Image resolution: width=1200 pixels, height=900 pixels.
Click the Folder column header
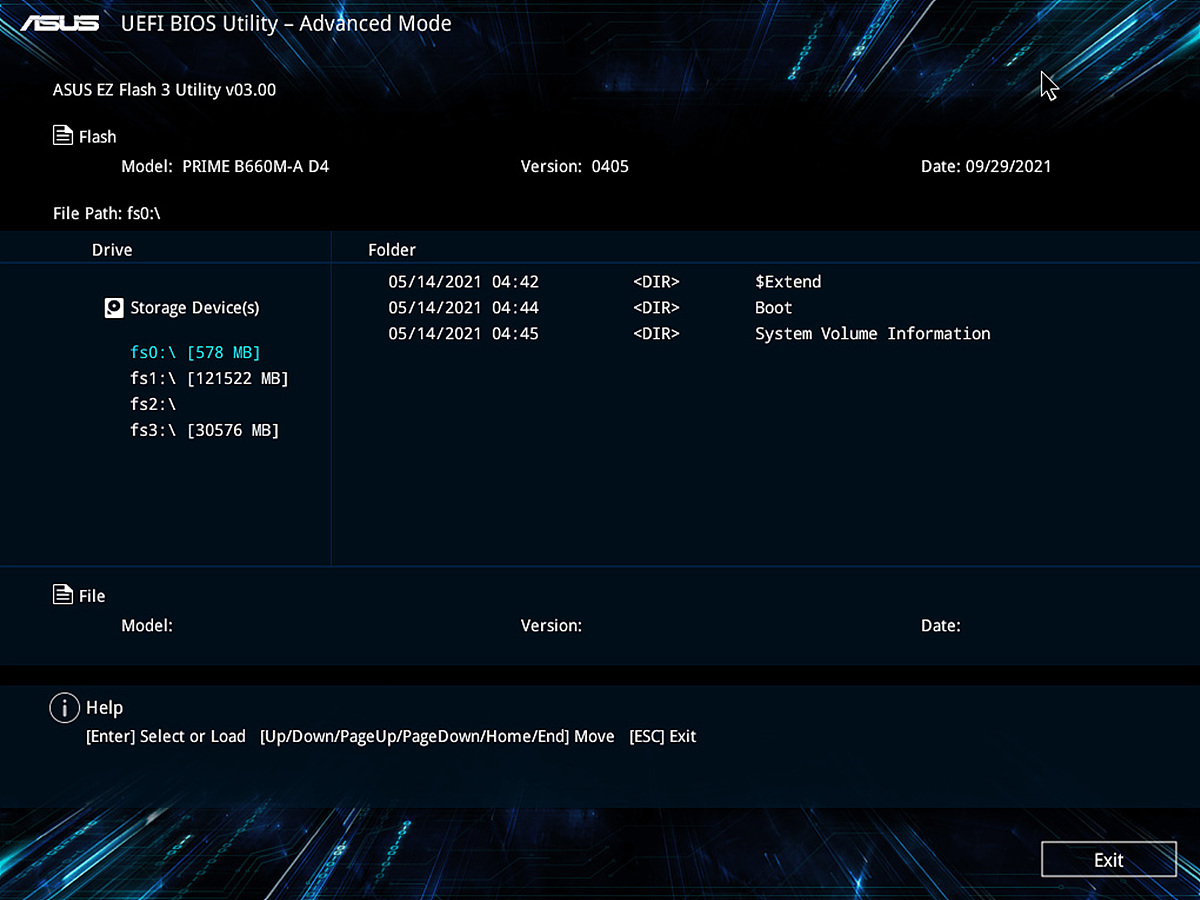click(x=392, y=250)
